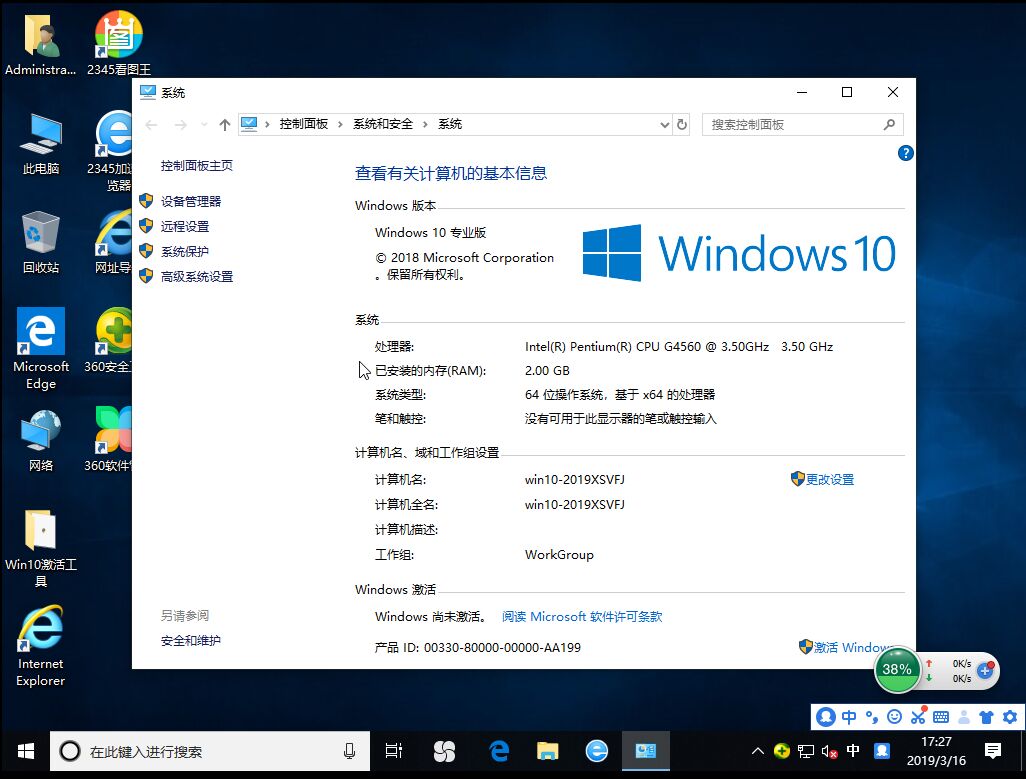Open the 网络 (Network) desktop icon

coord(41,441)
